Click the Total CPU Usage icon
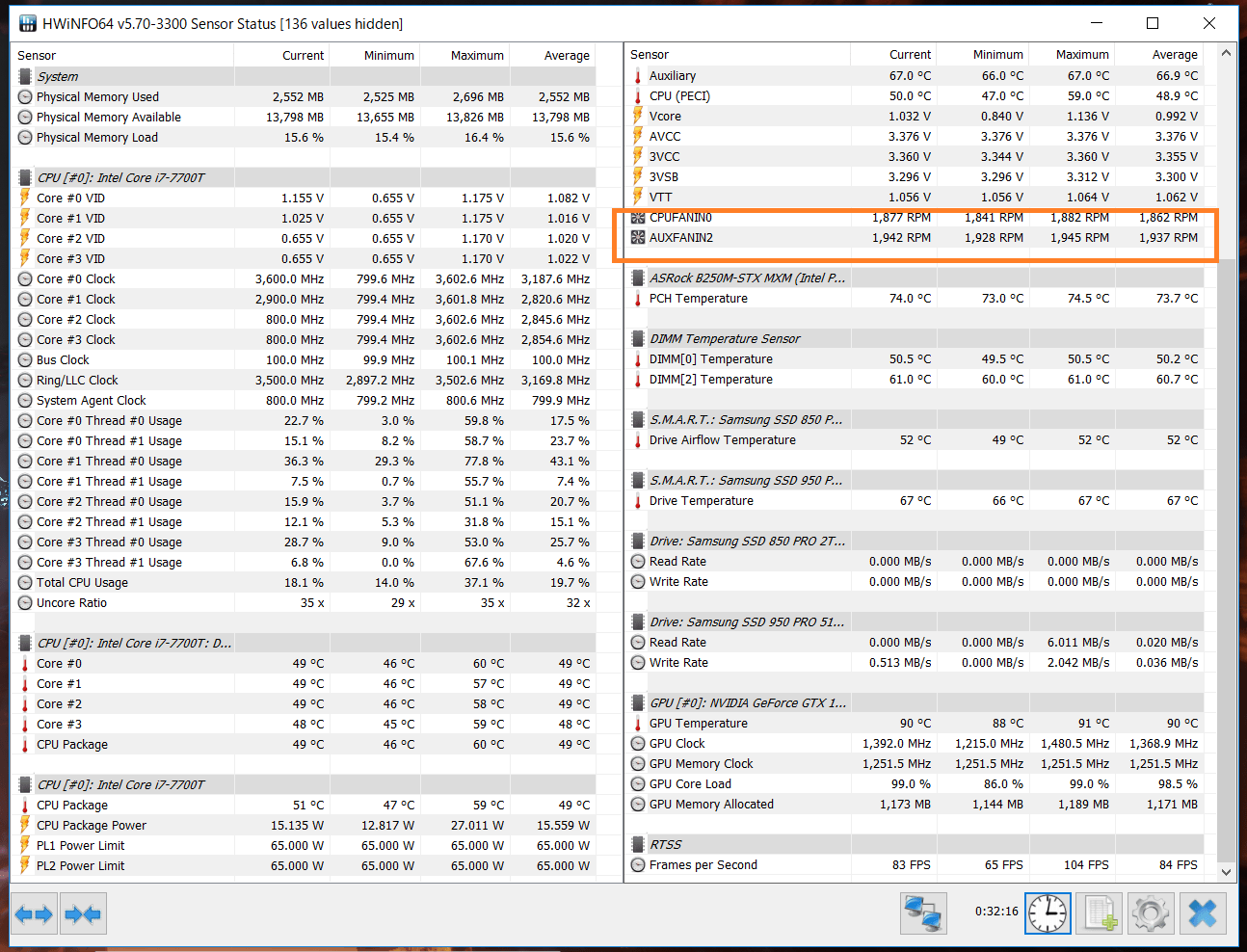1247x952 pixels. point(25,582)
